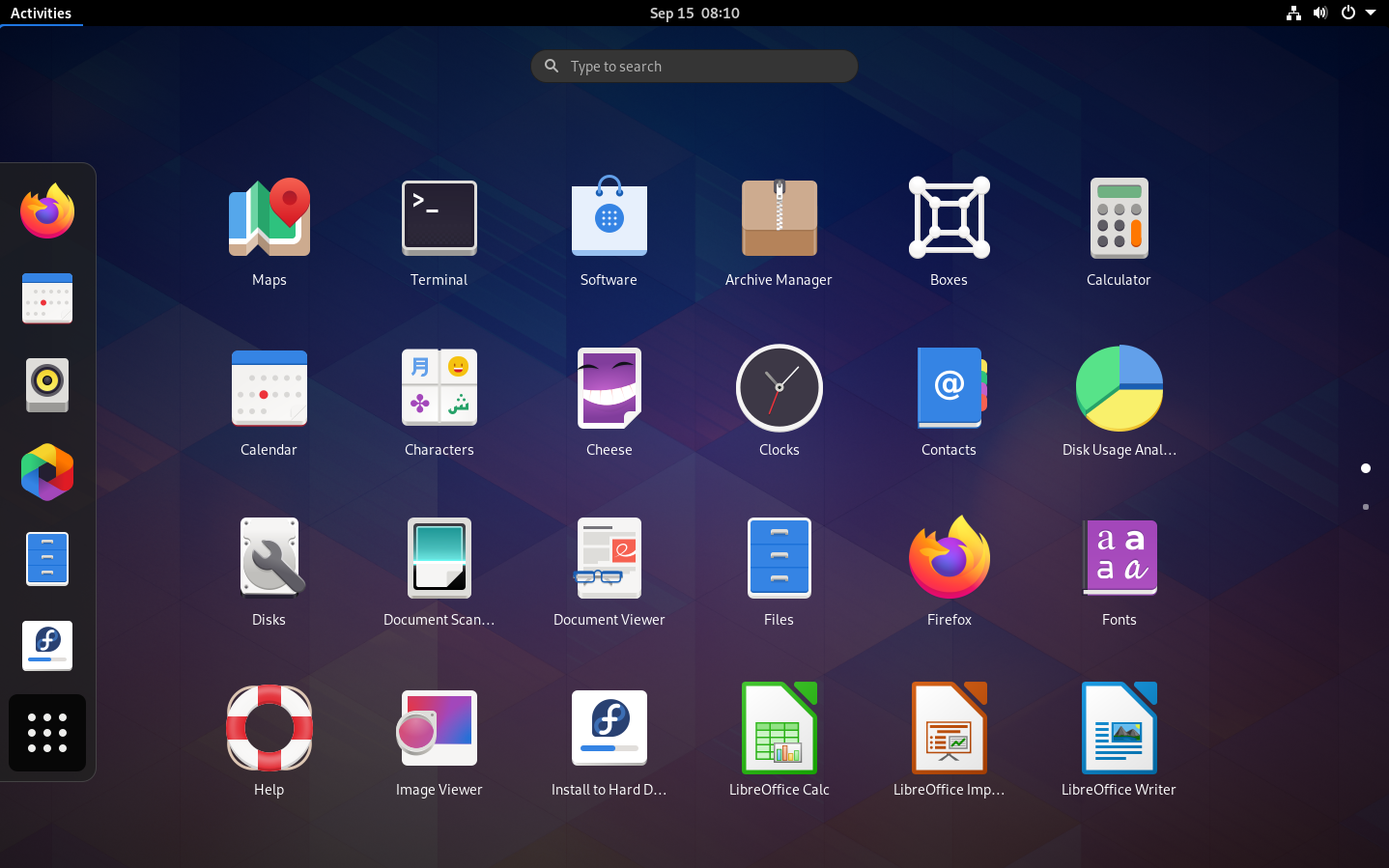Click the Type to search field
1389x868 pixels.
pos(694,66)
